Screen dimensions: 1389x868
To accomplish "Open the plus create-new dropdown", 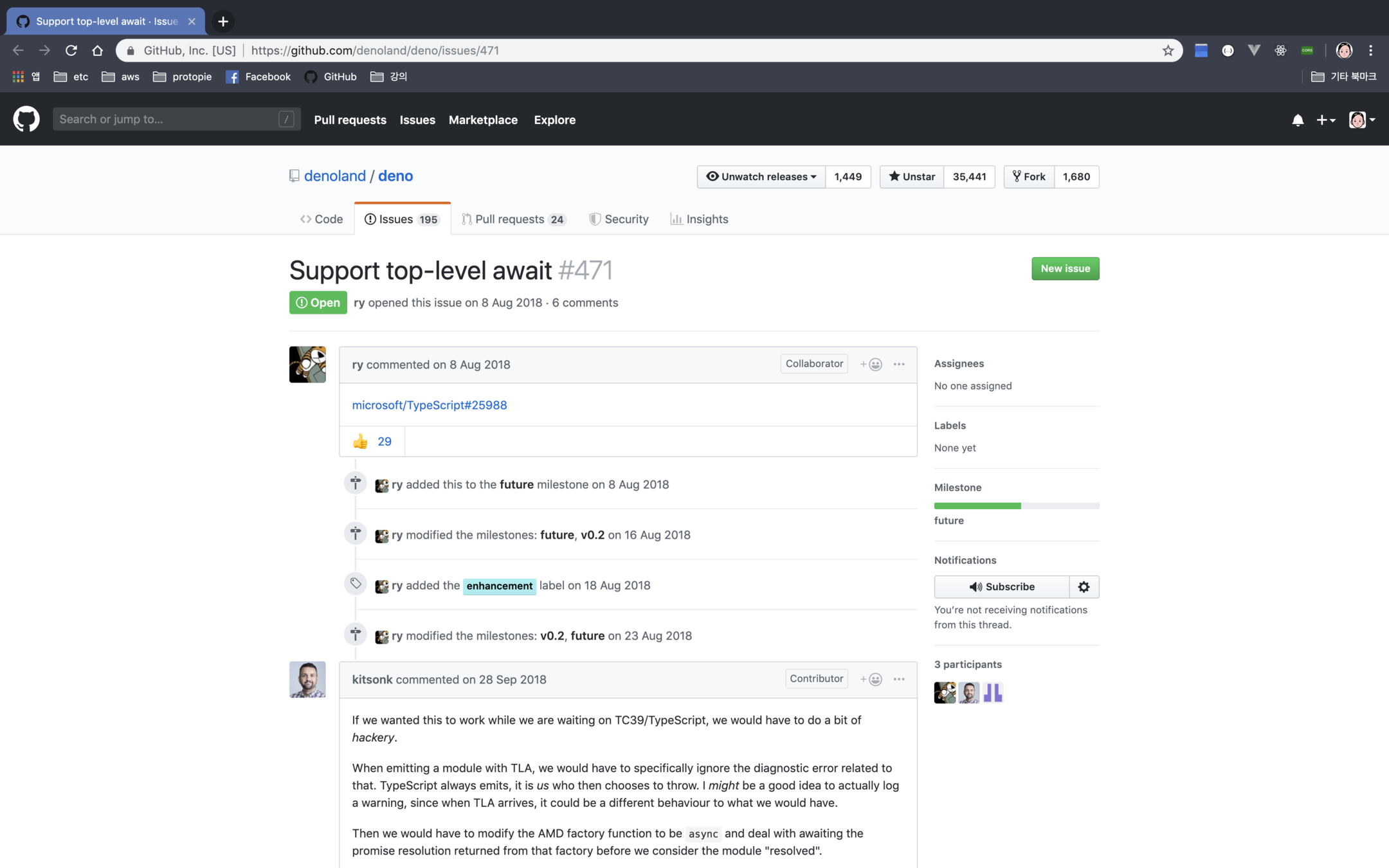I will pos(1325,120).
